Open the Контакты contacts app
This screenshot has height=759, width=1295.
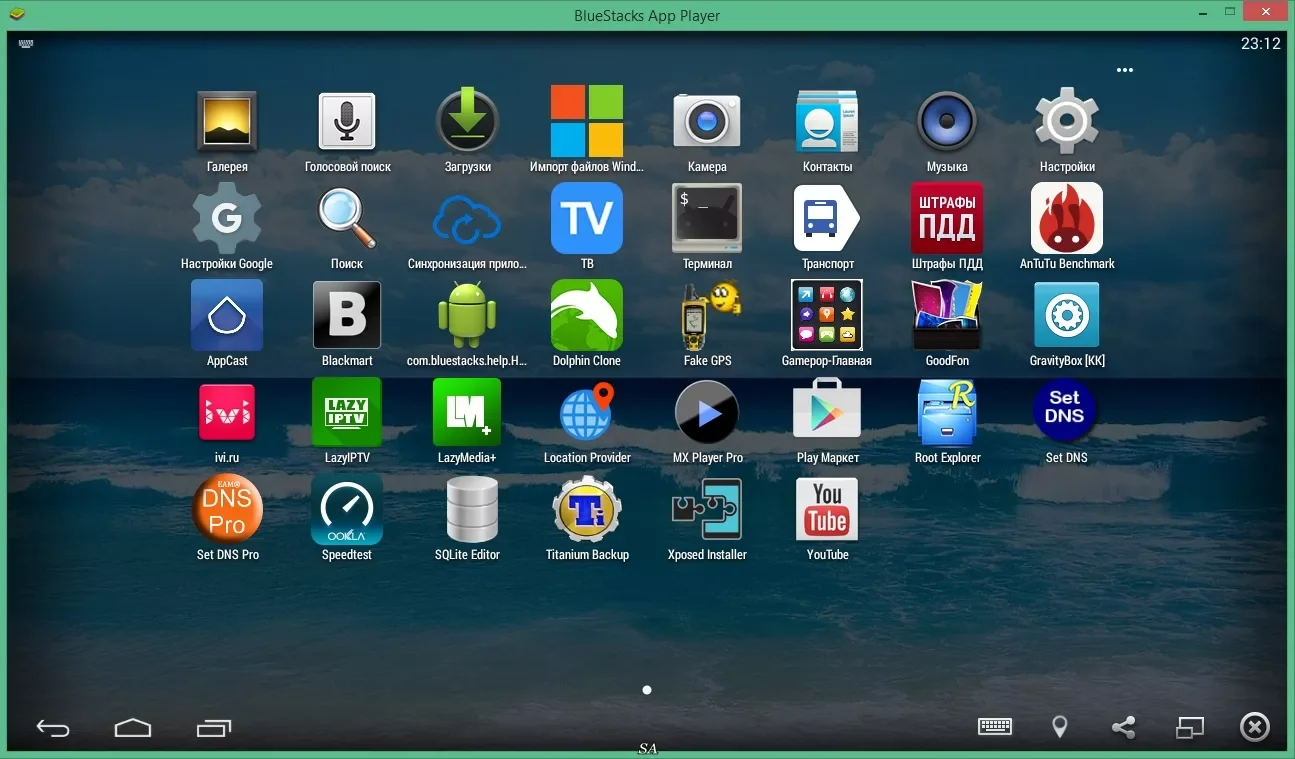point(827,121)
